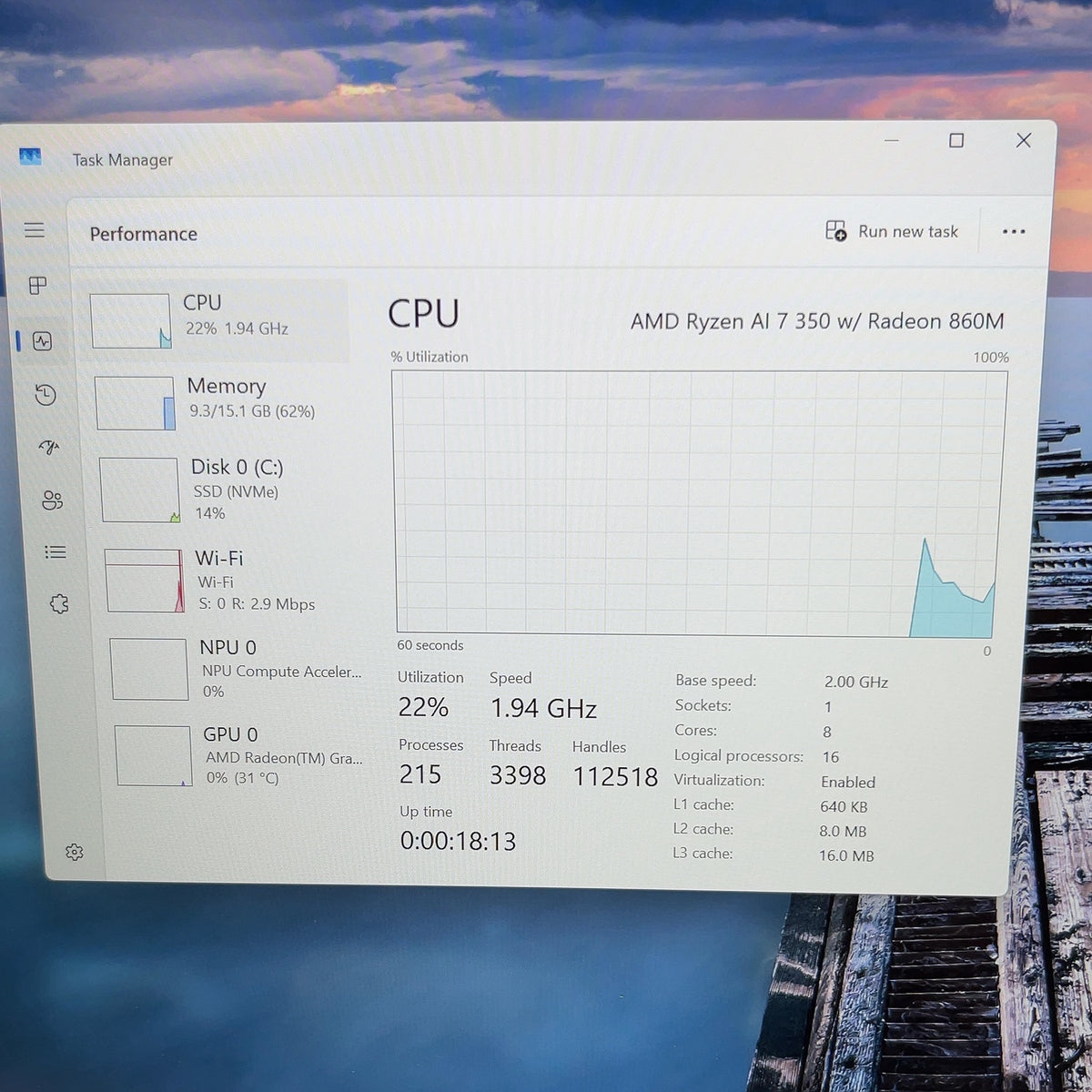Select the Wi-Fi performance entry

233,581
